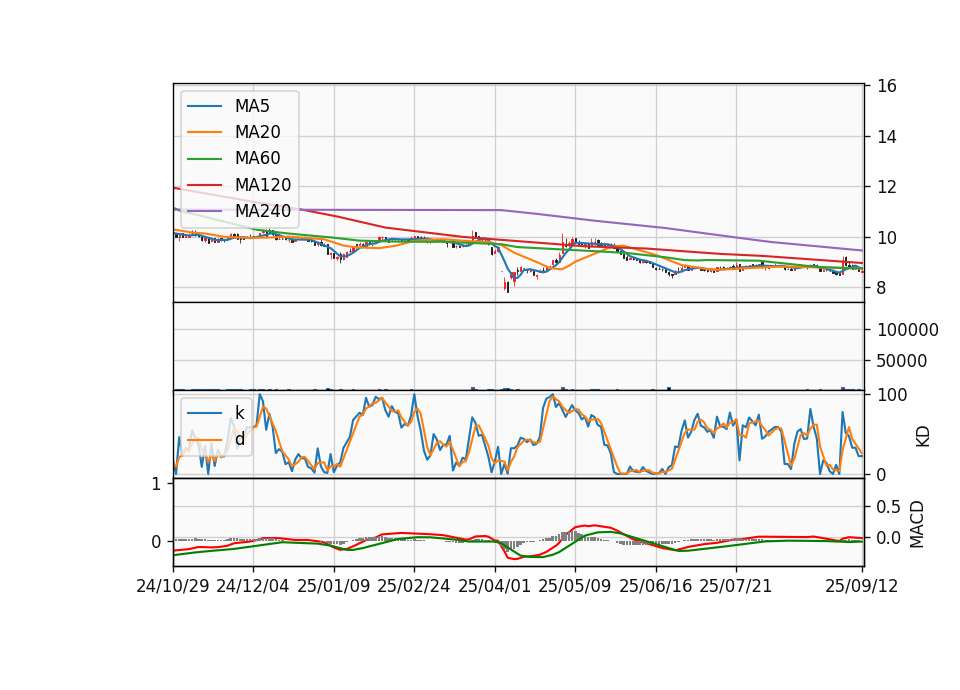Click the MACD right axis value 0.5
The height and width of the screenshot is (690, 960).
(x=889, y=507)
